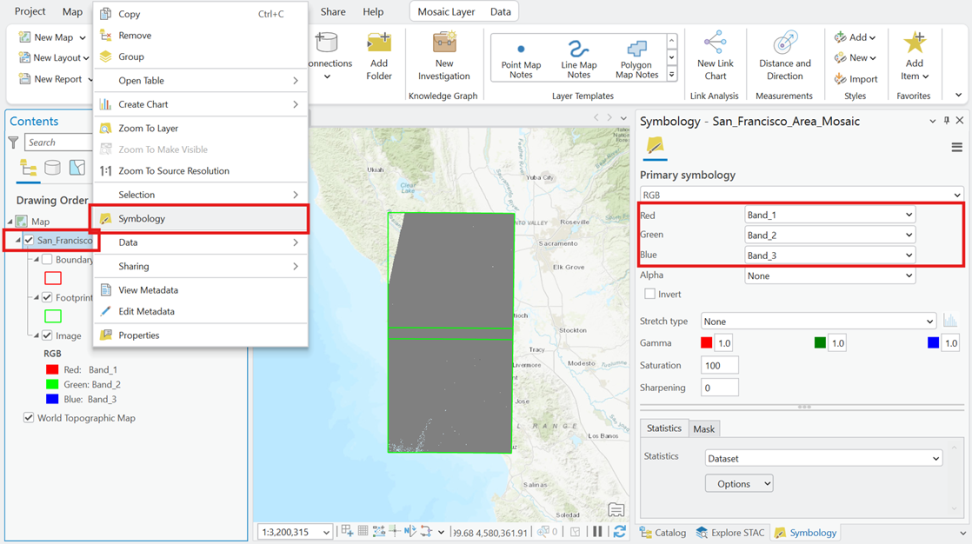This screenshot has width=972, height=544.
Task: Expand Open Table submenu
Action: click(200, 81)
